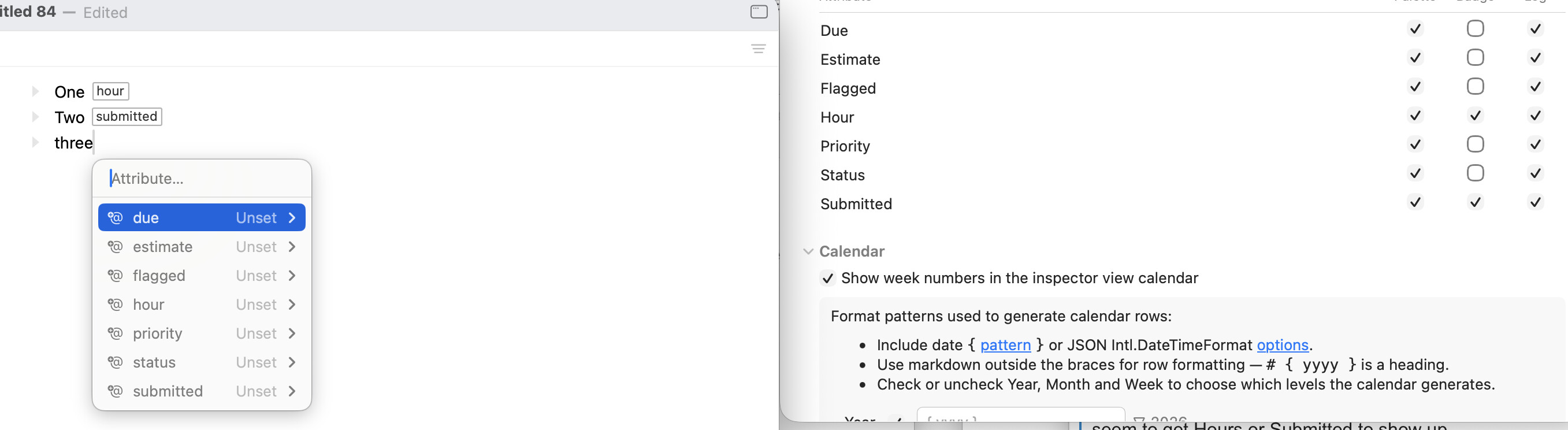This screenshot has width=1568, height=430.
Task: Open the lines menu icon below title bar
Action: tap(759, 49)
